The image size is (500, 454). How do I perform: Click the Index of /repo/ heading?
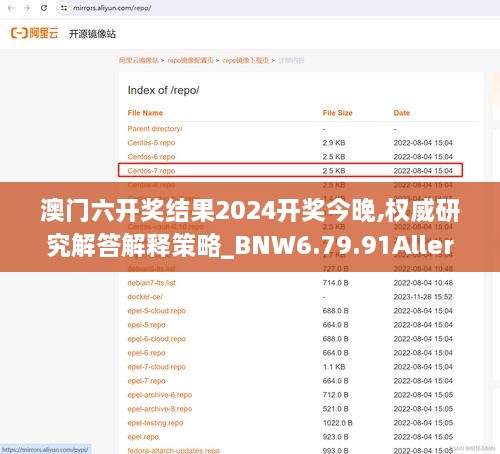163,90
